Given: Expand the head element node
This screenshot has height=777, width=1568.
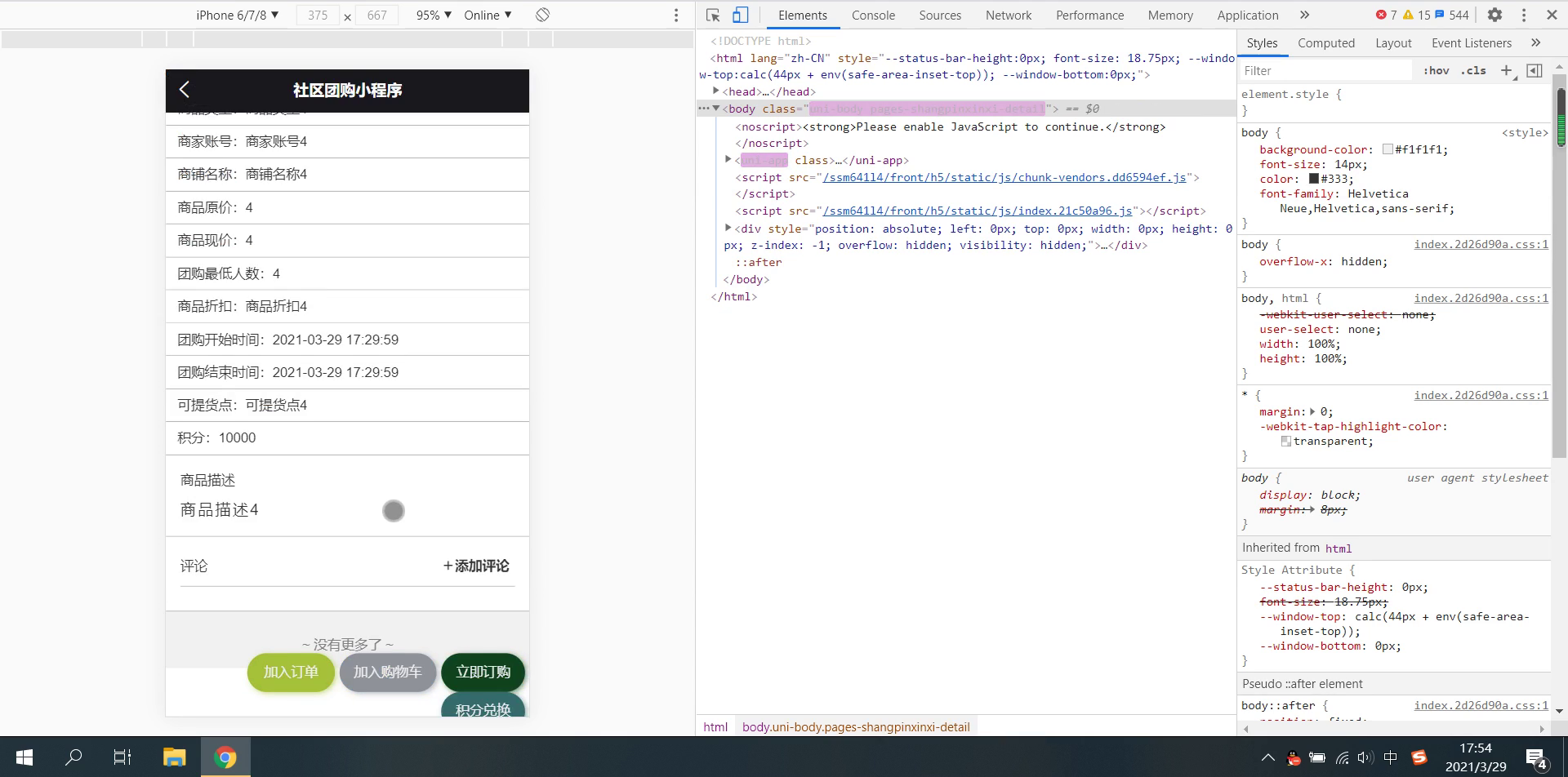Looking at the screenshot, I should (x=716, y=91).
